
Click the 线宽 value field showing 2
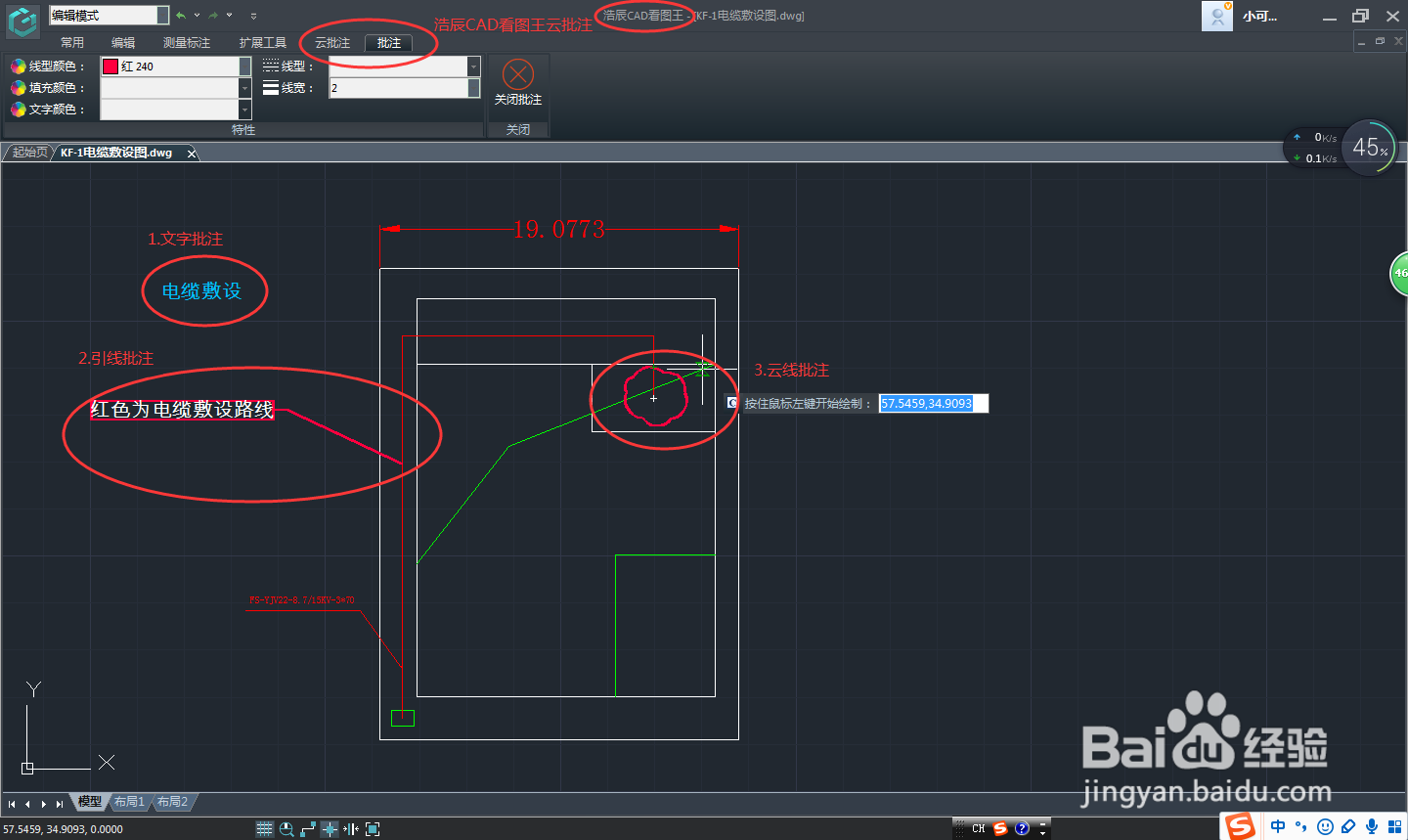pyautogui.click(x=398, y=88)
